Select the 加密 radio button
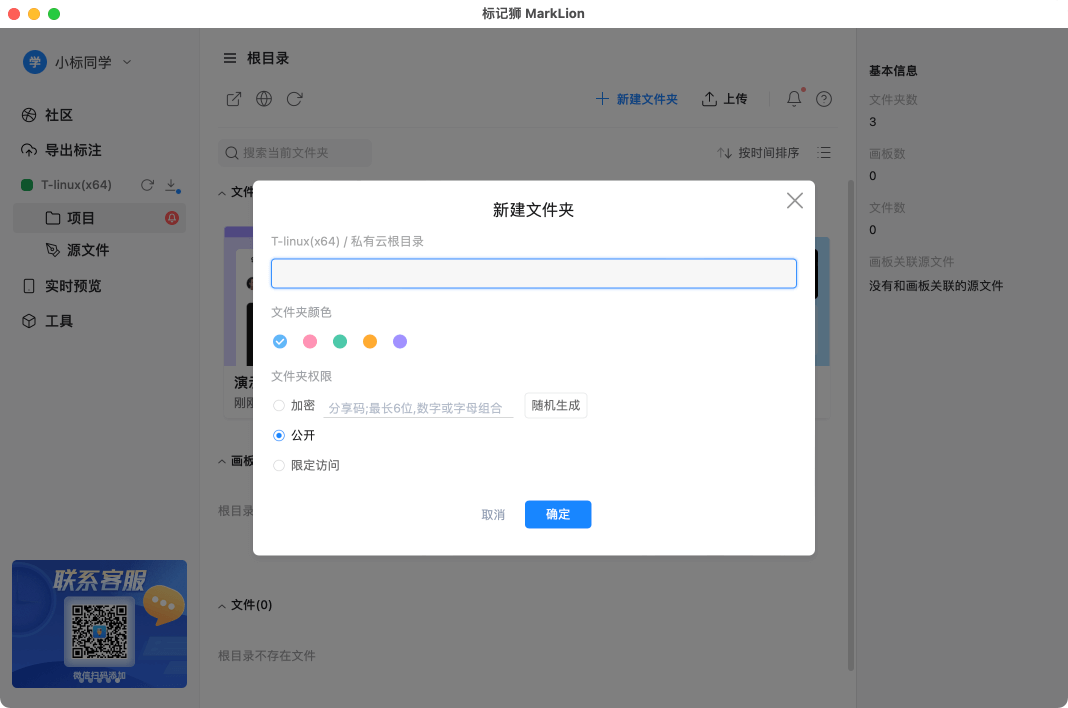1068x708 pixels. (278, 405)
